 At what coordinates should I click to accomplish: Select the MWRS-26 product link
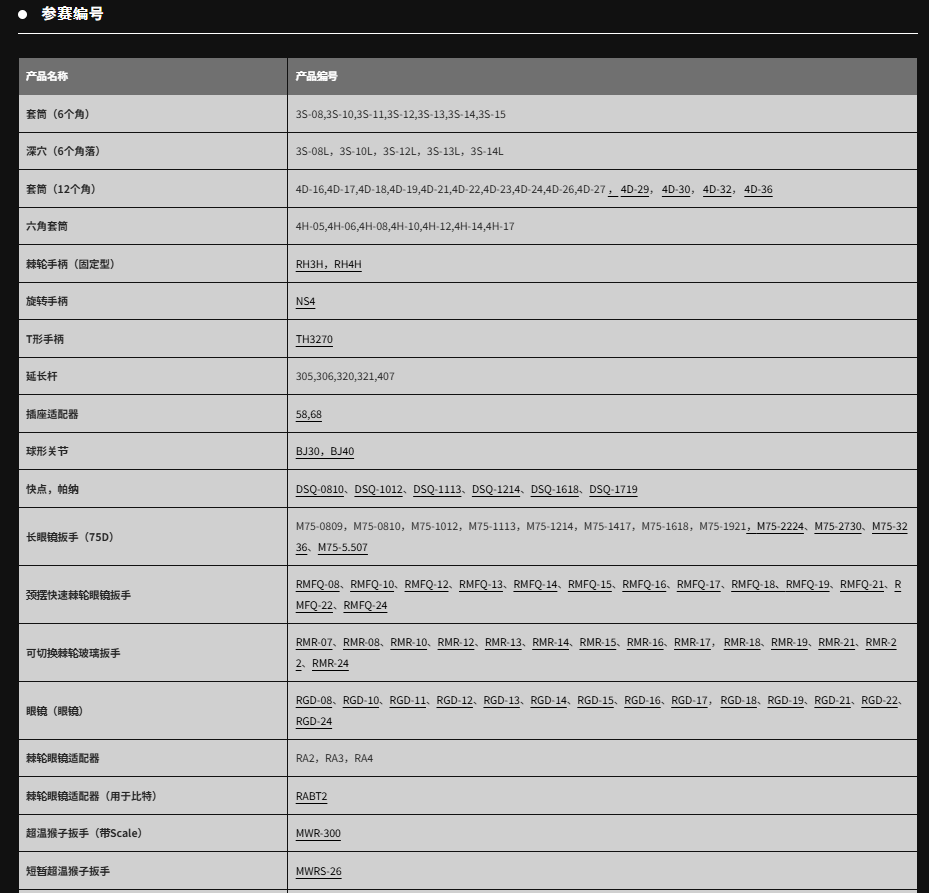pyautogui.click(x=318, y=871)
